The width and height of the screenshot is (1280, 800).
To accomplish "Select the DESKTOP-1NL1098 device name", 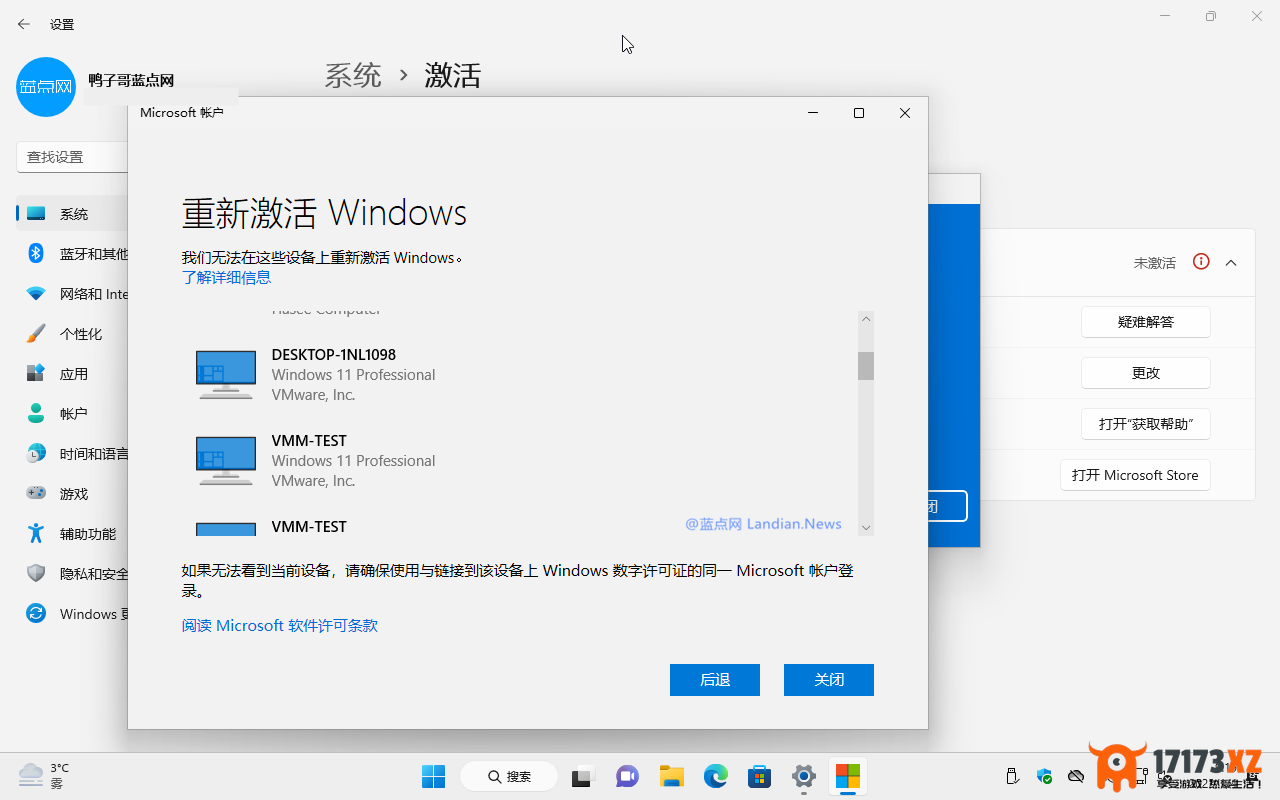I will coord(334,355).
